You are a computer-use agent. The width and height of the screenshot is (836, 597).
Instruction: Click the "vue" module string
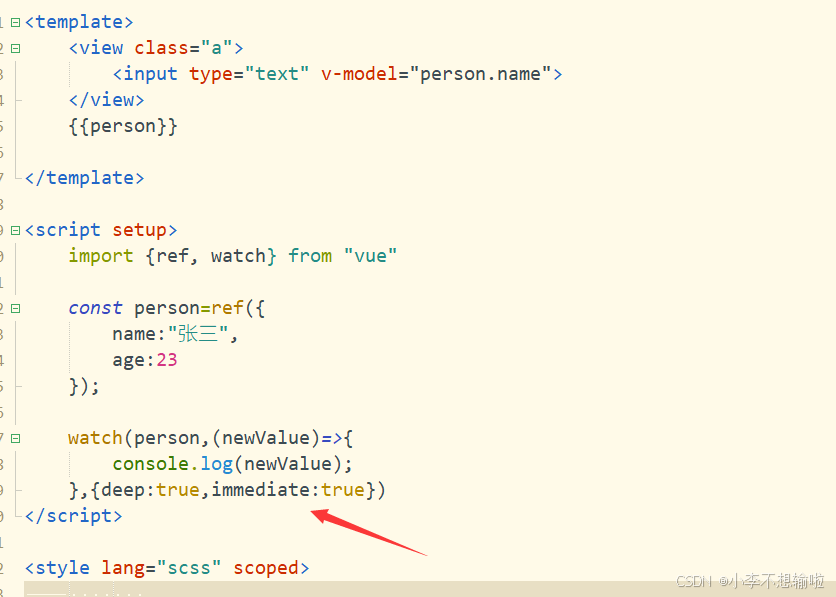coord(370,256)
